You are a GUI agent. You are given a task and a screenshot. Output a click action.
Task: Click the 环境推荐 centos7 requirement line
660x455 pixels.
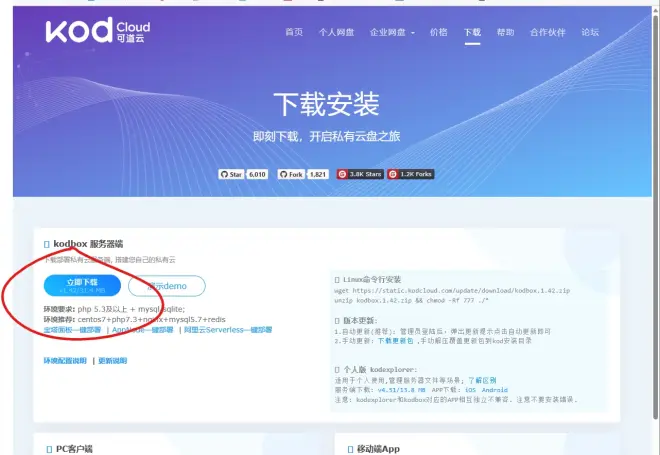click(135, 319)
